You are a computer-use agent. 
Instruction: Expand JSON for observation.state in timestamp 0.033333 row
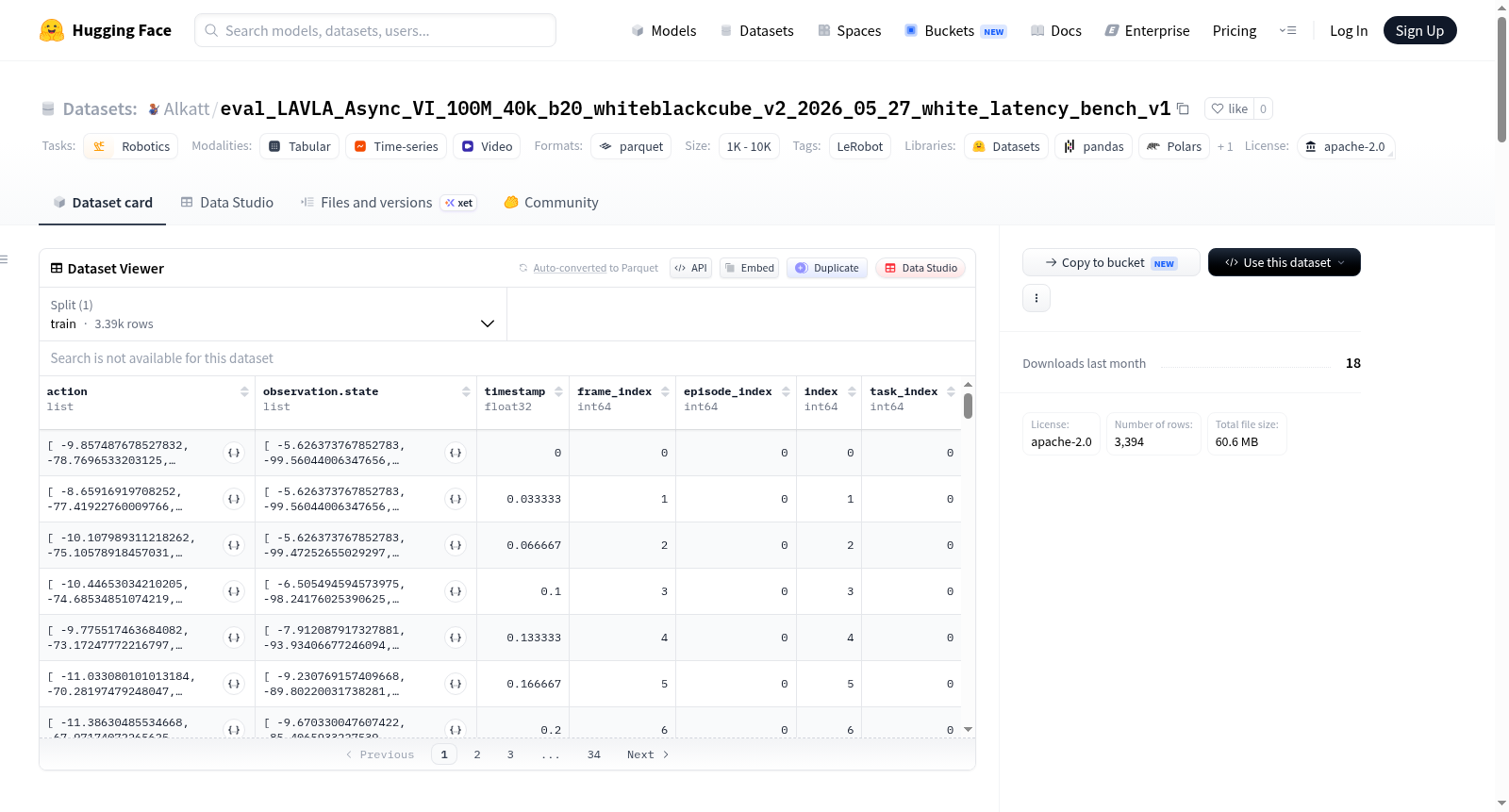456,499
